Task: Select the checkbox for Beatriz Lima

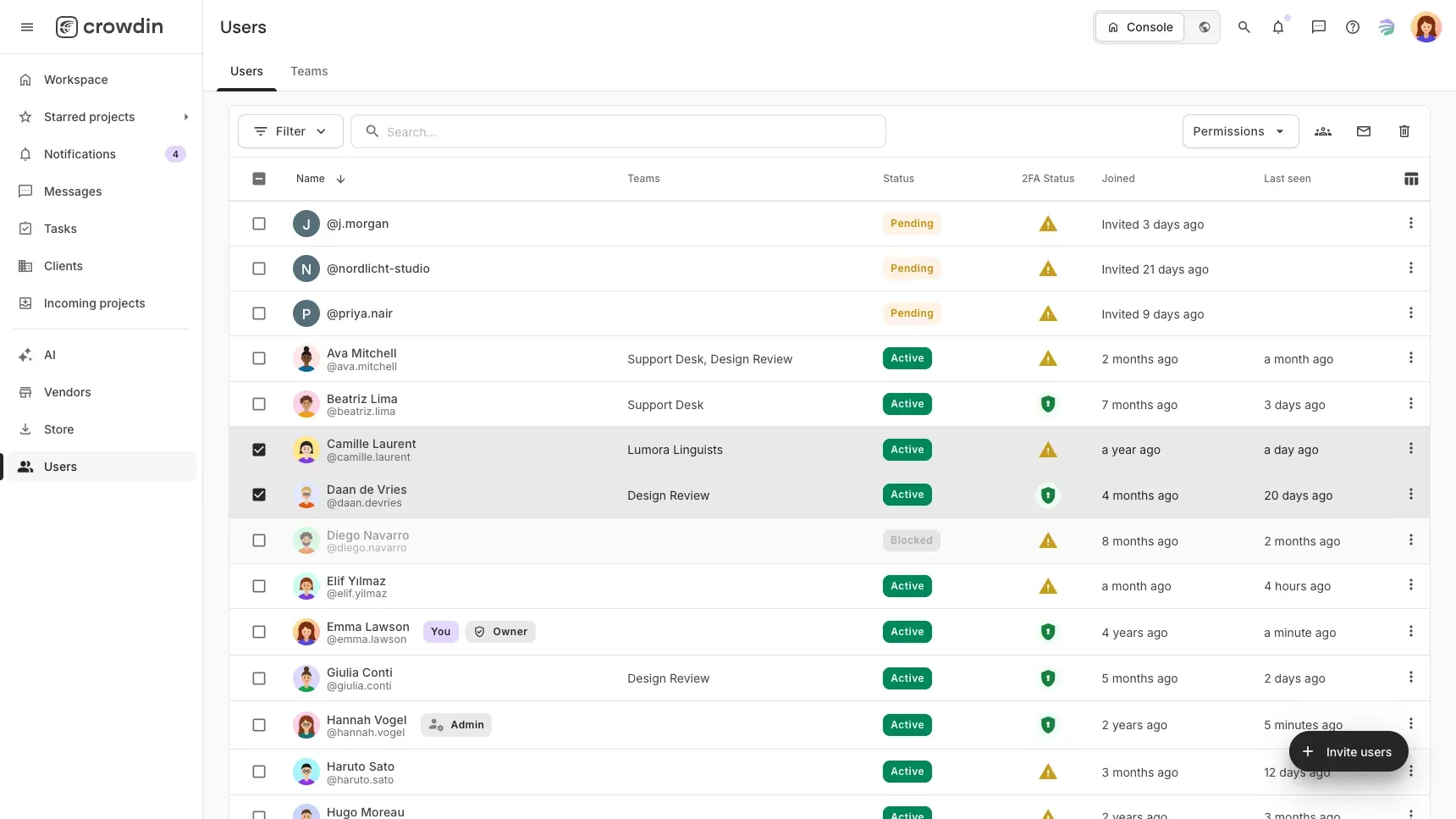Action: click(259, 404)
